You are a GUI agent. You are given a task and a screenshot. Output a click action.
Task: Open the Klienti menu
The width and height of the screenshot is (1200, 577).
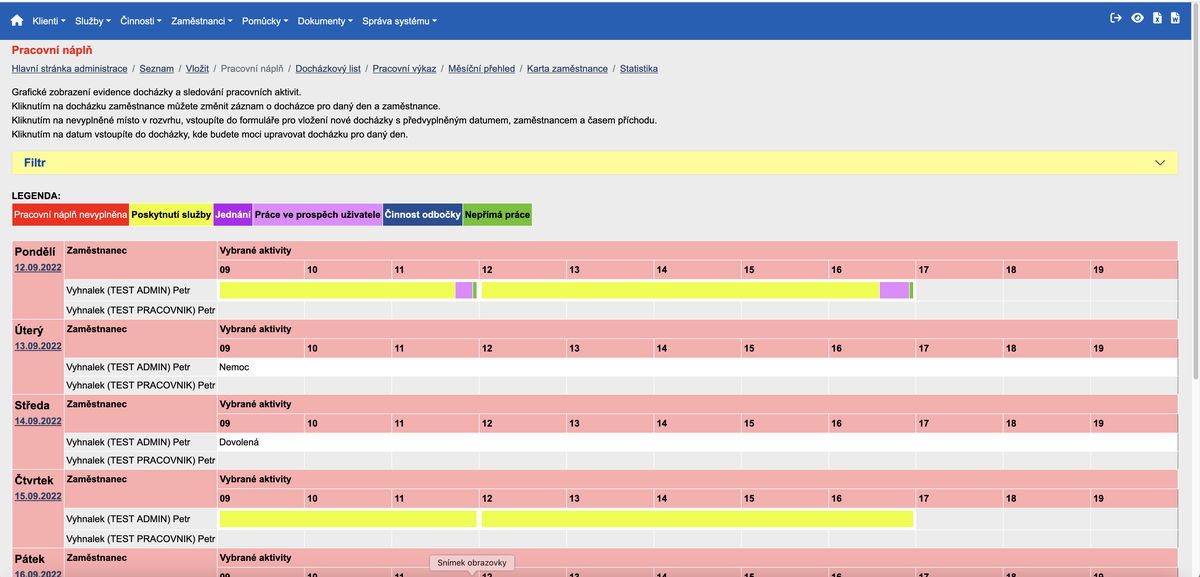(46, 19)
